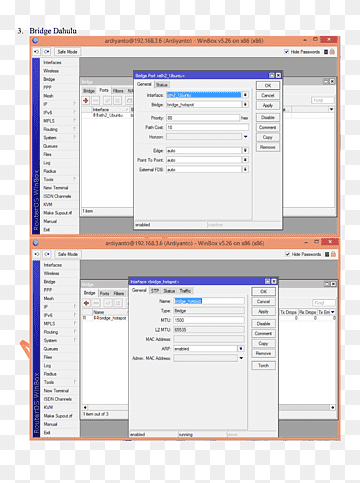The height and width of the screenshot is (483, 360).
Task: Click the minus remove icon in lower Bridge list
Action: click(x=96, y=303)
